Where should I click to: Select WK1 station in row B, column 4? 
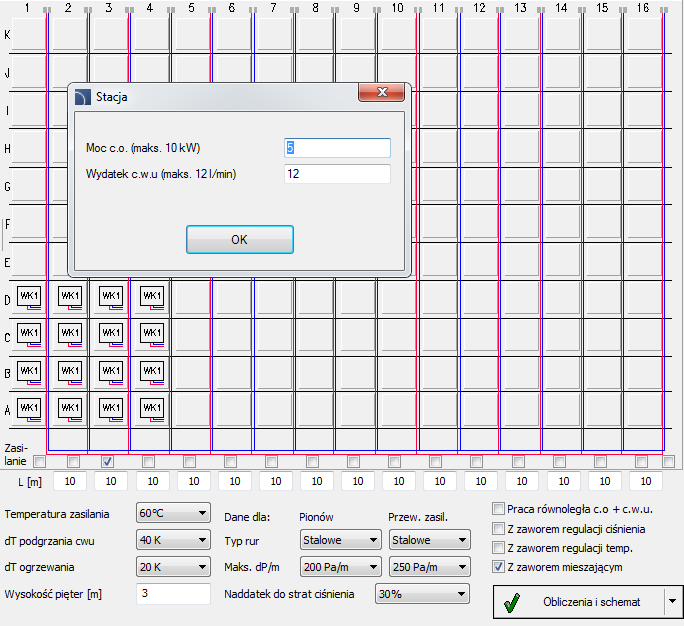tap(152, 371)
